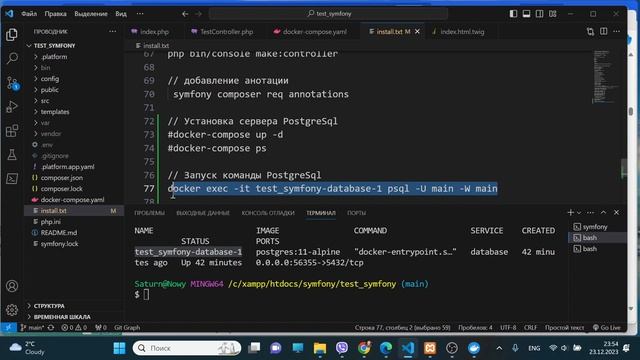Image resolution: width=640 pixels, height=360 pixels.
Task: Switch to the ПРОБЛЕМЫ panel tab
Action: coord(149,213)
